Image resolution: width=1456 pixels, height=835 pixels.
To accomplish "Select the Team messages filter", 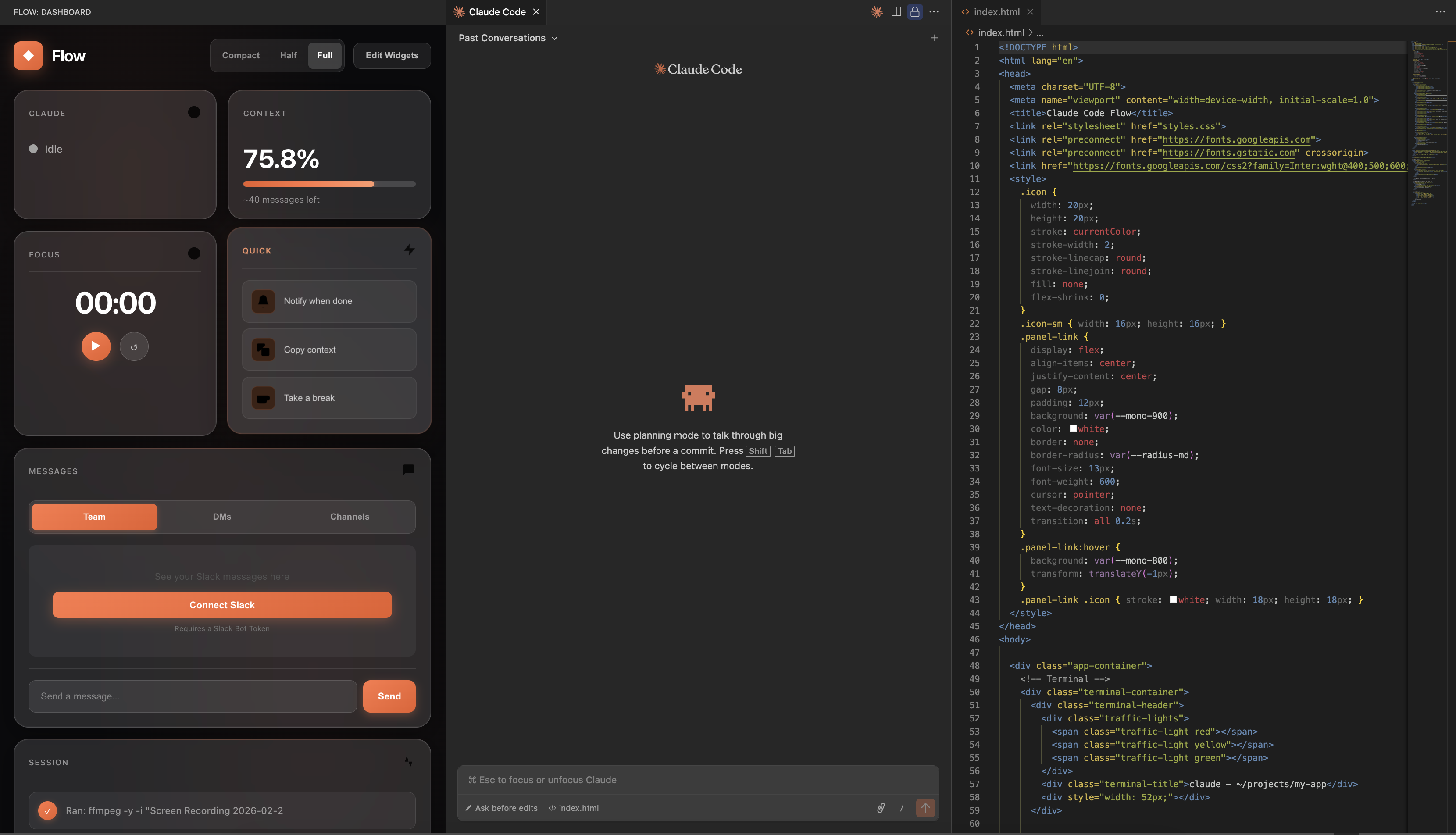I will tap(93, 516).
